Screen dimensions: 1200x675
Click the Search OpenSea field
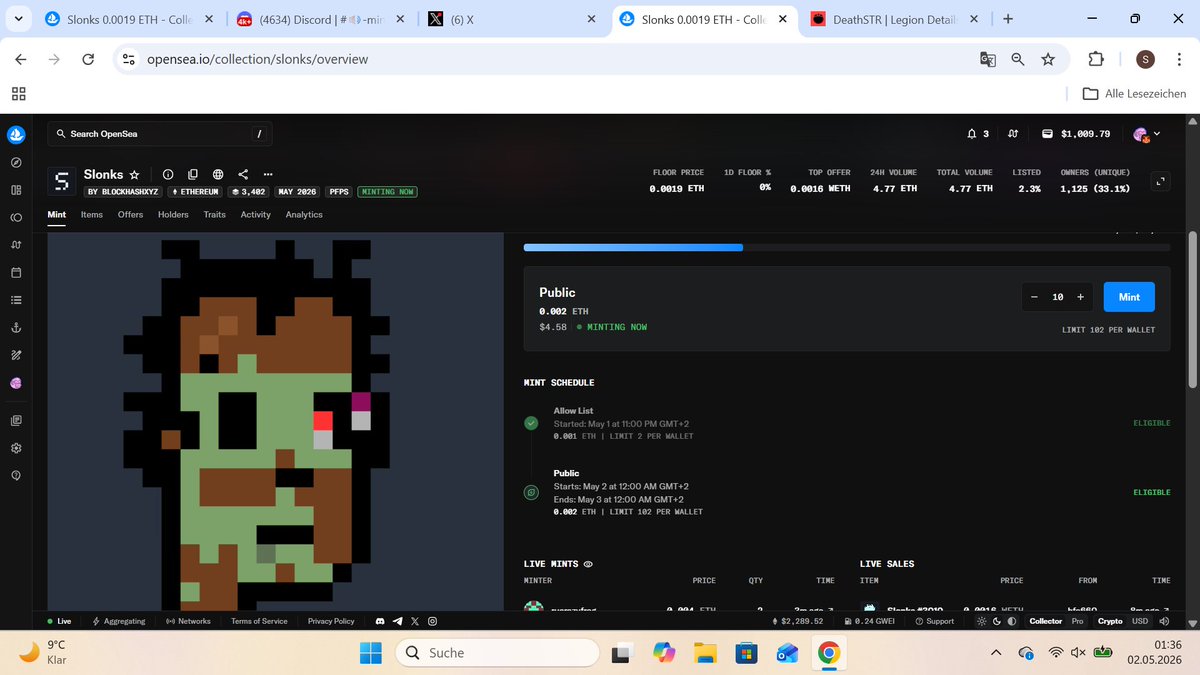(159, 134)
